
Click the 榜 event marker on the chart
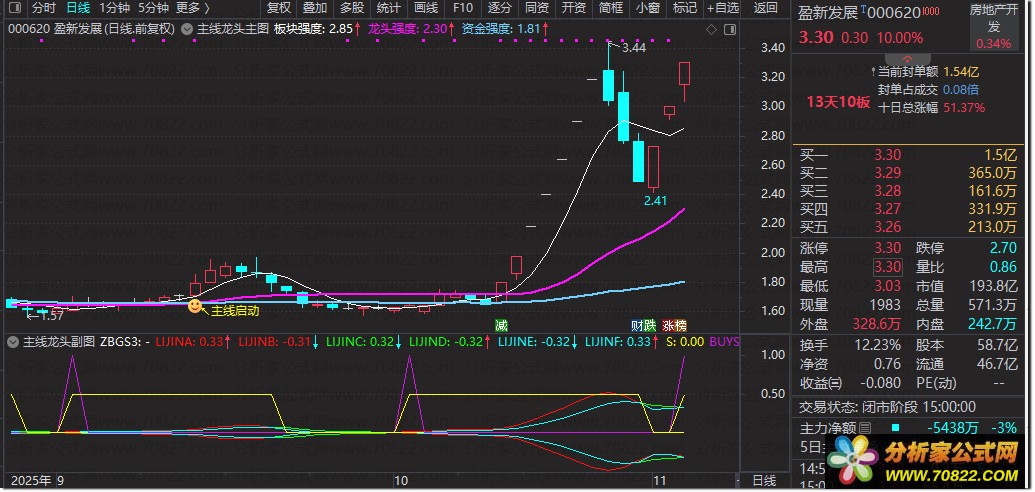click(681, 326)
